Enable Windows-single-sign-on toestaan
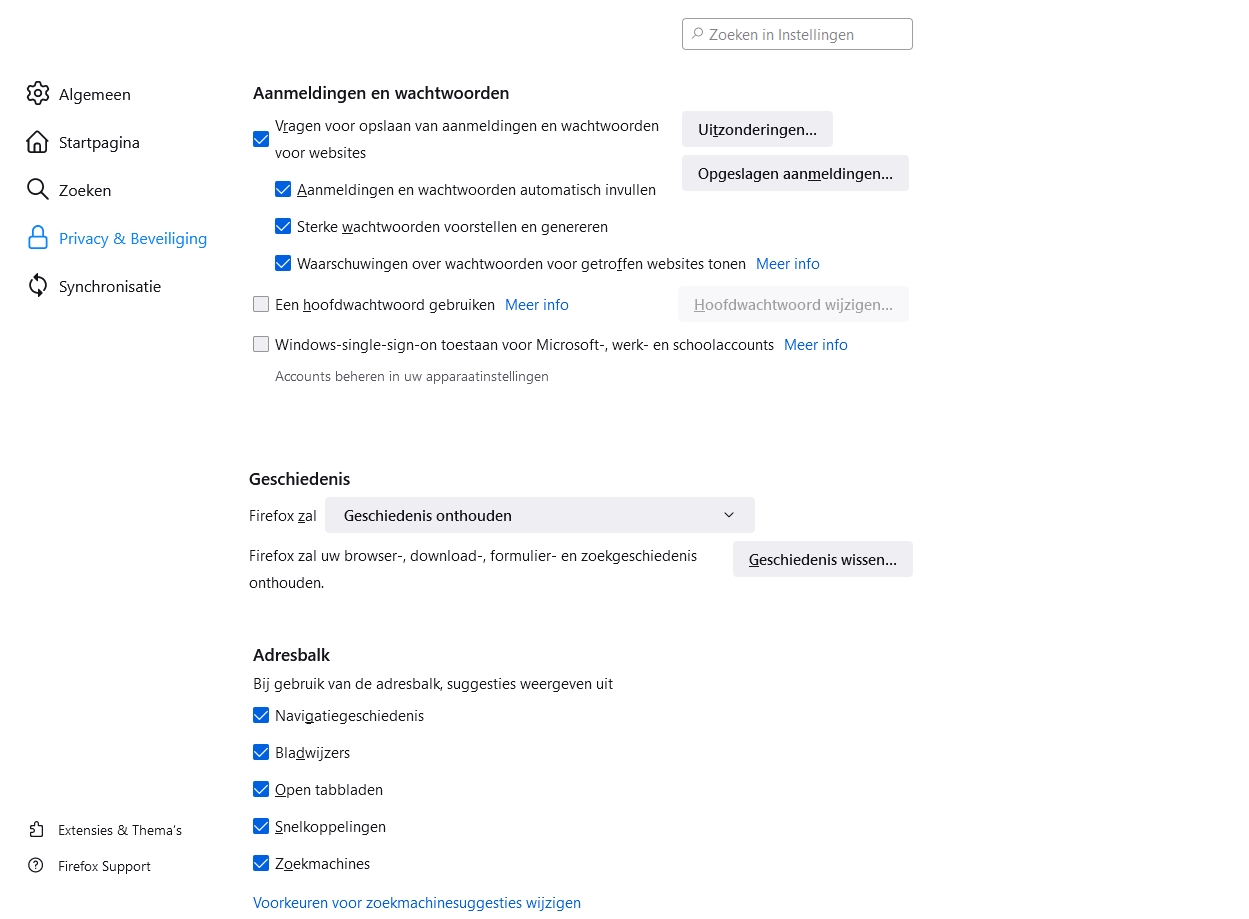1249x919 pixels. pos(261,344)
